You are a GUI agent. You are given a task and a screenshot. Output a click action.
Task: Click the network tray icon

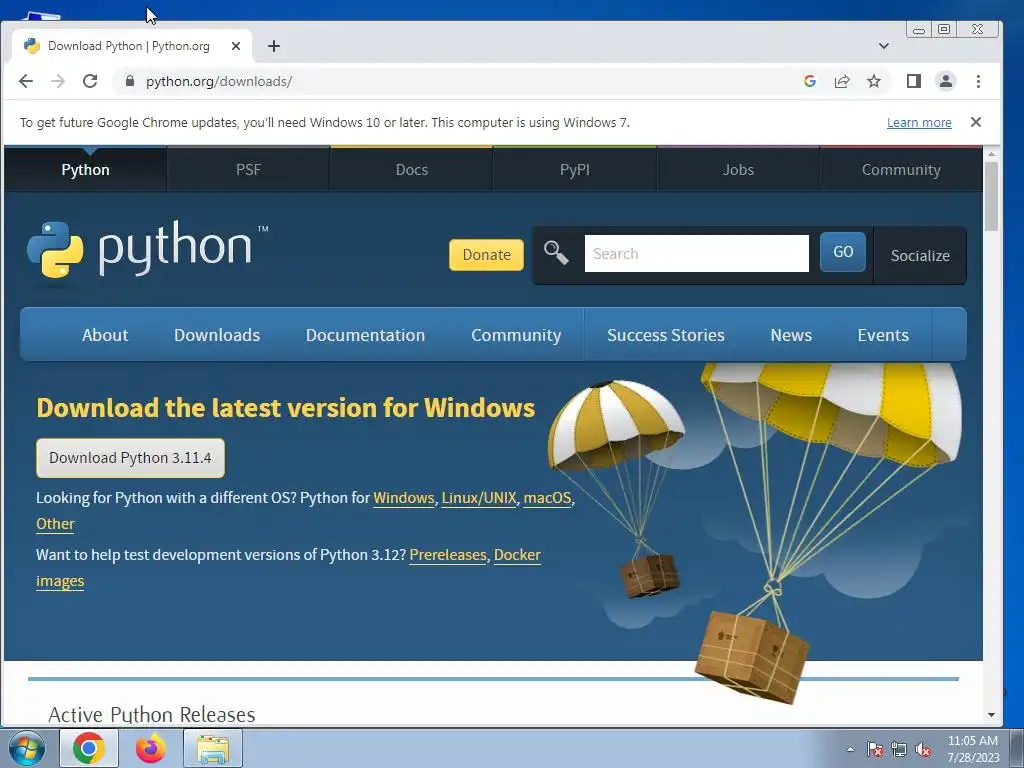pos(899,750)
